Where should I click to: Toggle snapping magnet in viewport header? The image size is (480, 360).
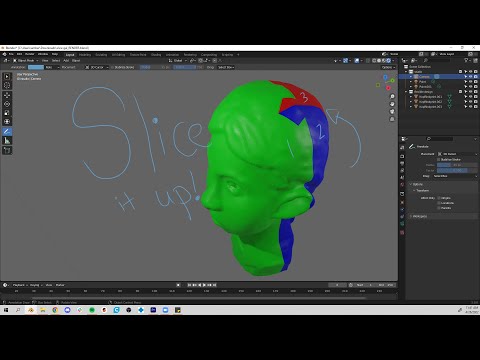point(201,61)
